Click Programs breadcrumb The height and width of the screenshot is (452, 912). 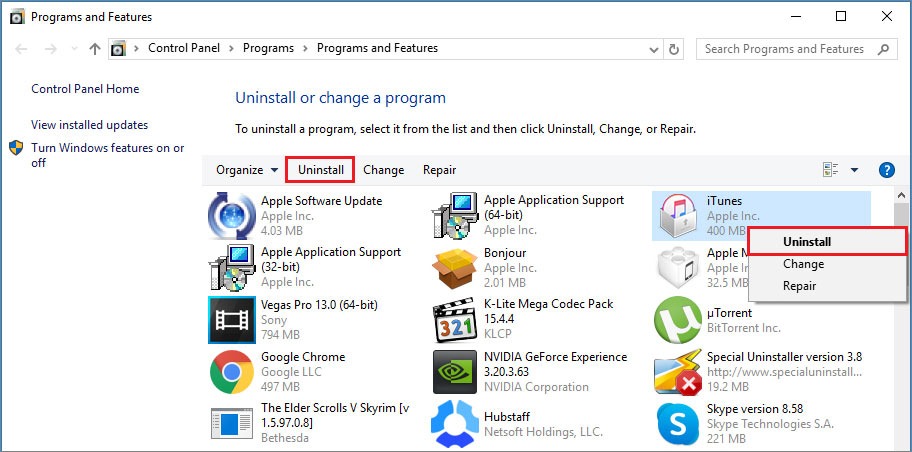(268, 48)
